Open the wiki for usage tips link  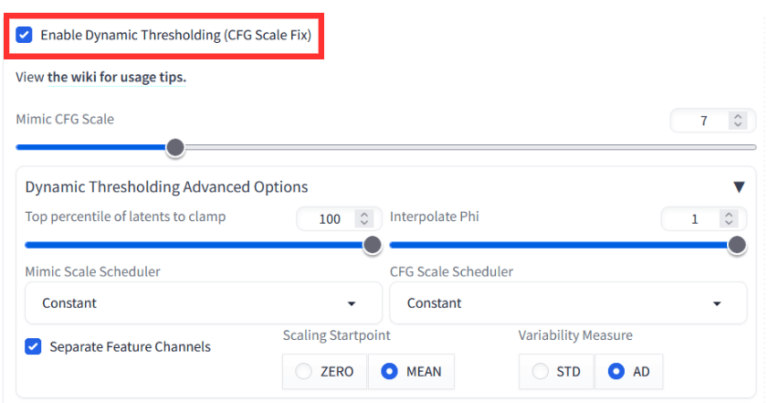(x=116, y=77)
